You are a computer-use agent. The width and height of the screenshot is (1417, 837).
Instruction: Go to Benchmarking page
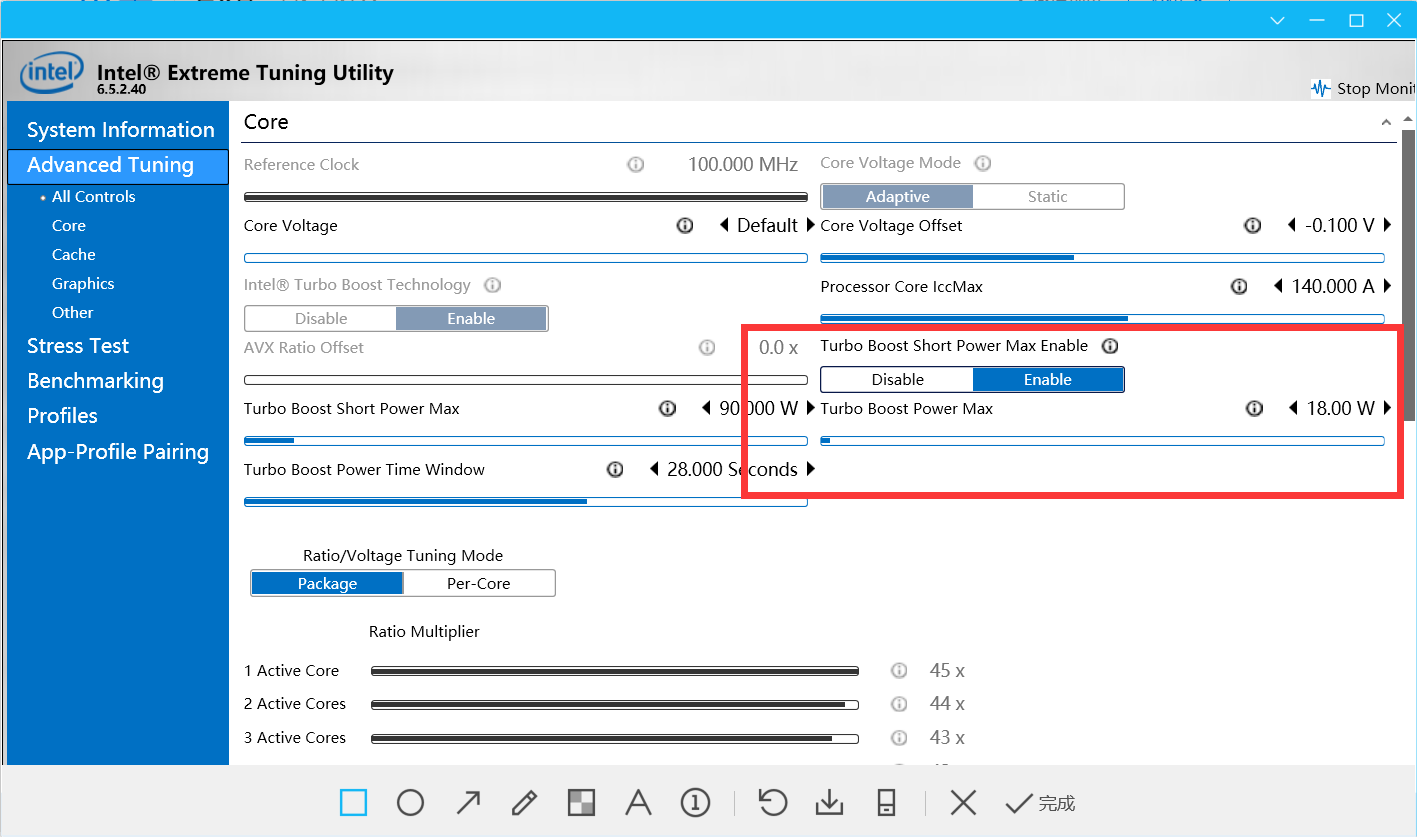(95, 381)
